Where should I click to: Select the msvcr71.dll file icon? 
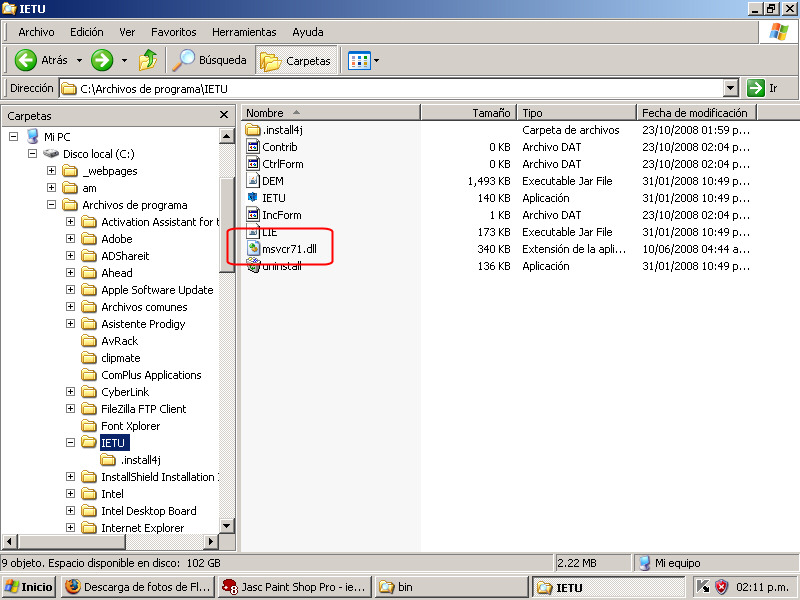254,249
